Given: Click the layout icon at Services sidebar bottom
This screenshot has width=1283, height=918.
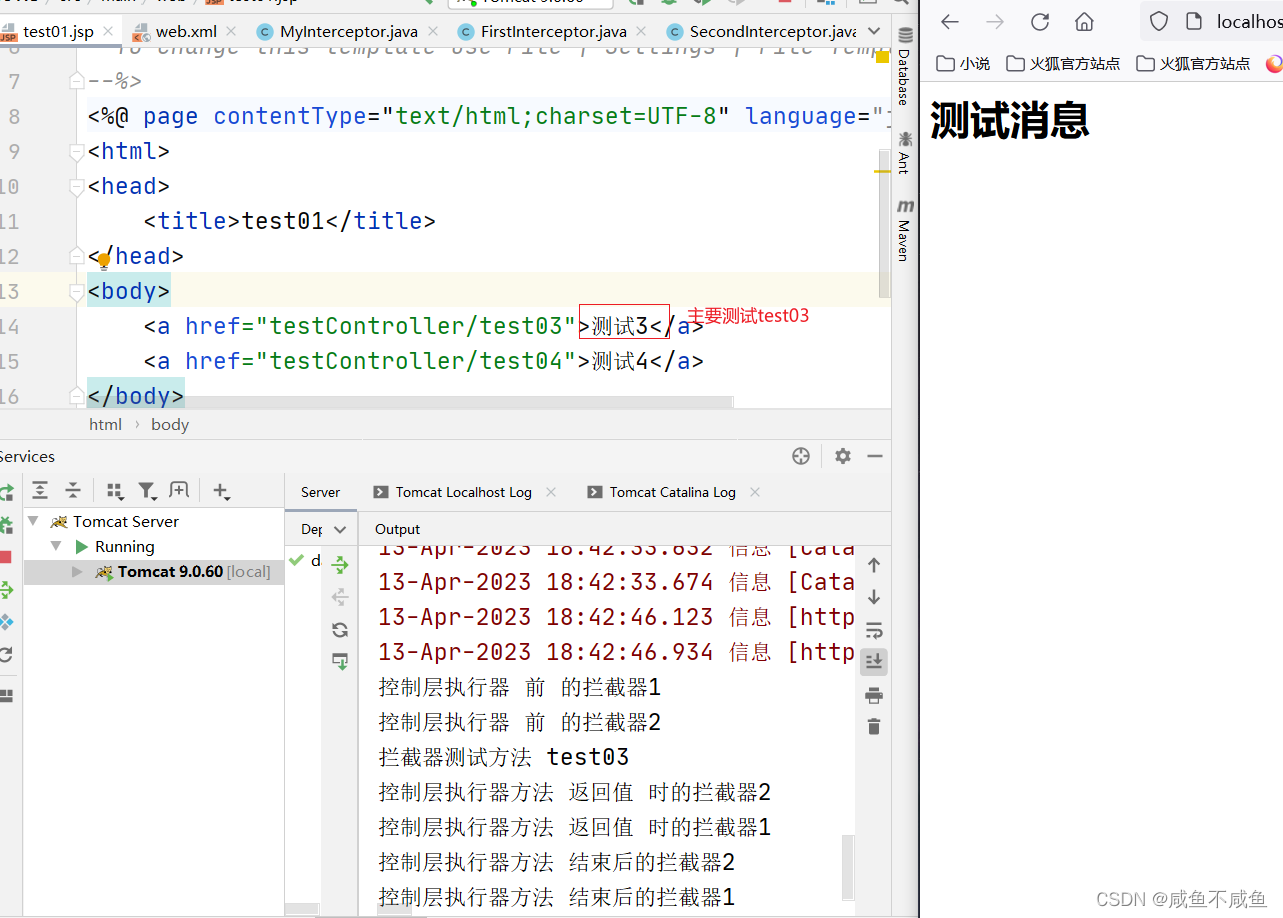Looking at the screenshot, I should [x=5, y=696].
